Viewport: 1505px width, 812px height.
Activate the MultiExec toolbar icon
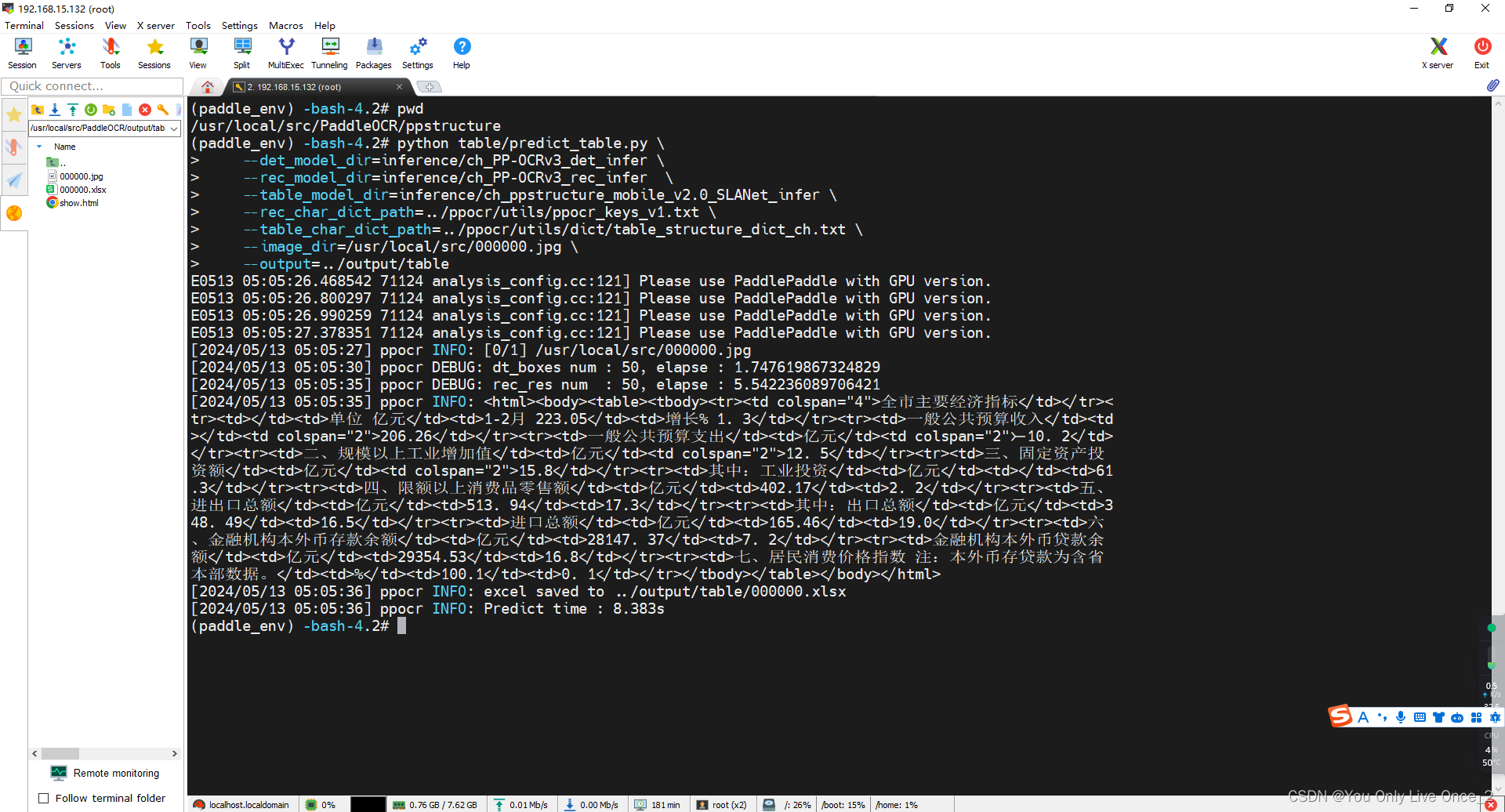(x=286, y=53)
